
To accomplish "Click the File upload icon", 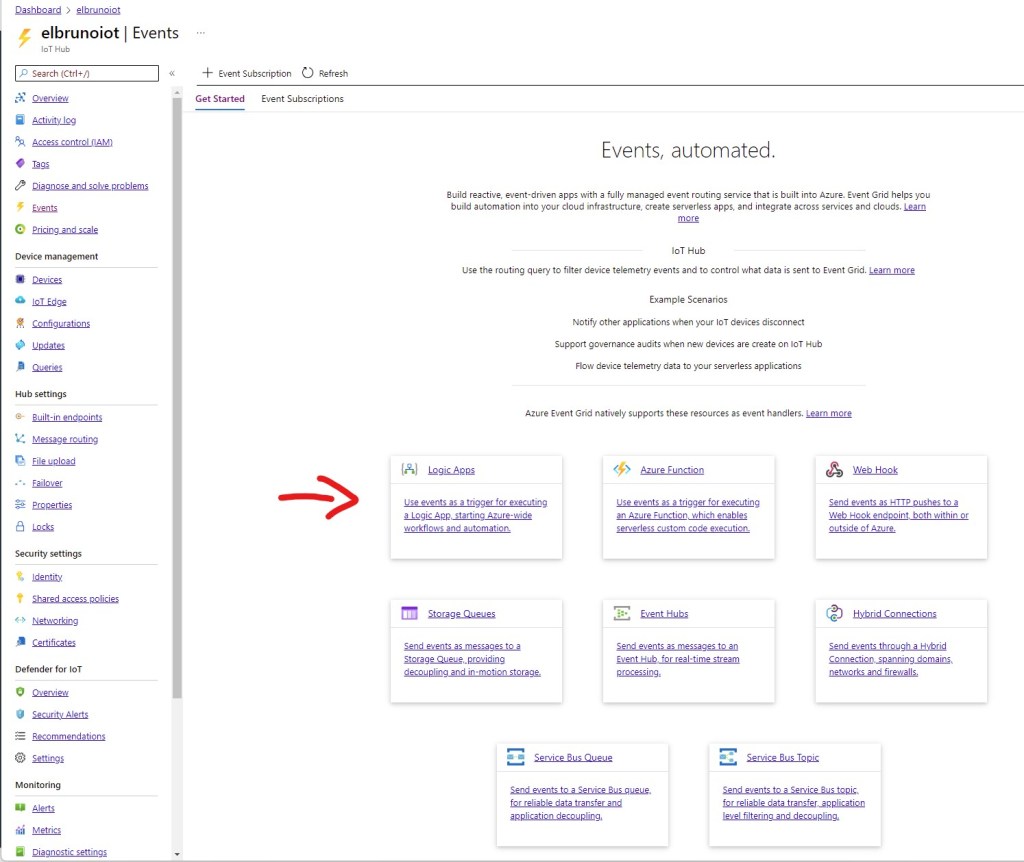I will pos(20,460).
